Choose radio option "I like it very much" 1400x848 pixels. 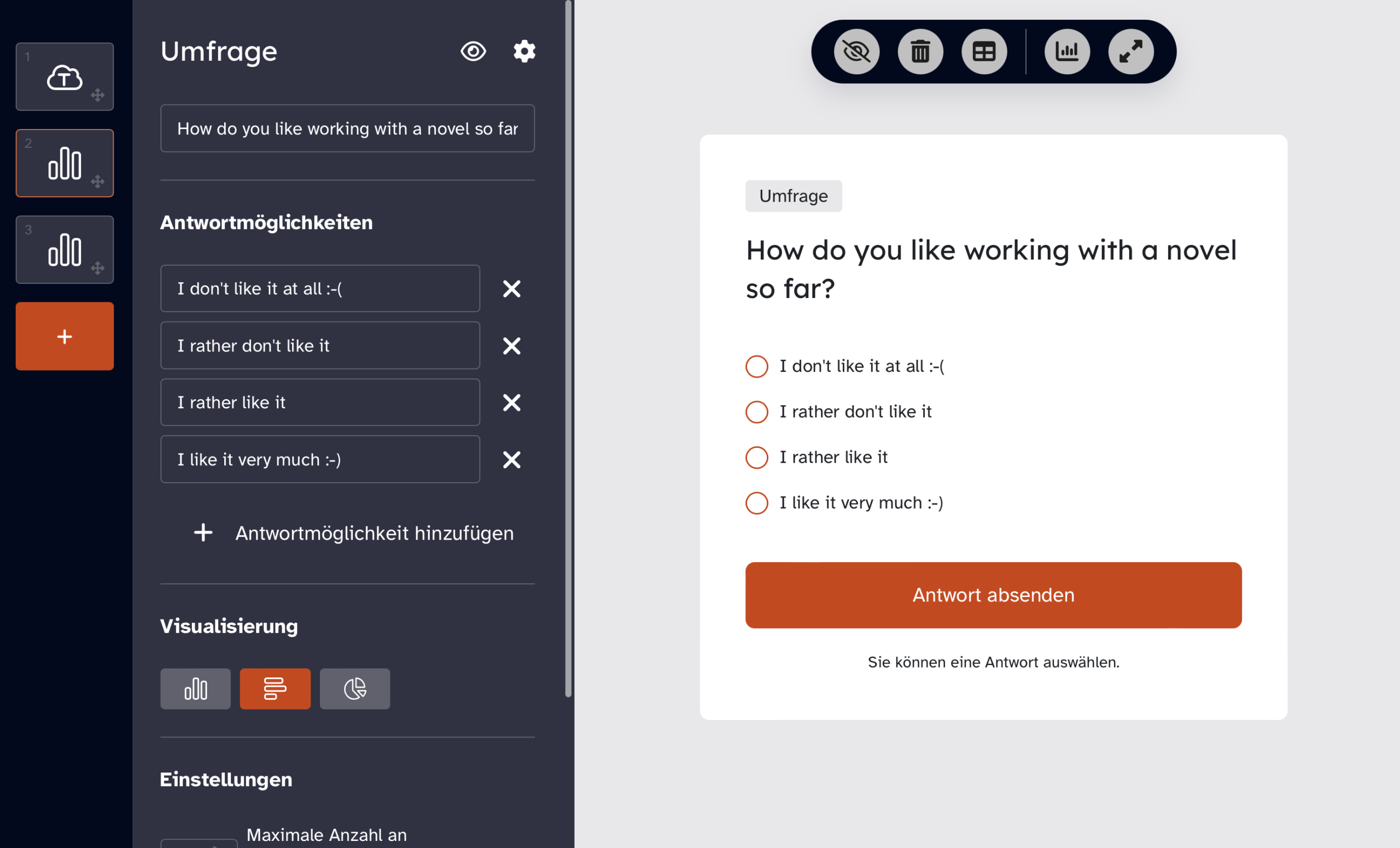tap(756, 502)
